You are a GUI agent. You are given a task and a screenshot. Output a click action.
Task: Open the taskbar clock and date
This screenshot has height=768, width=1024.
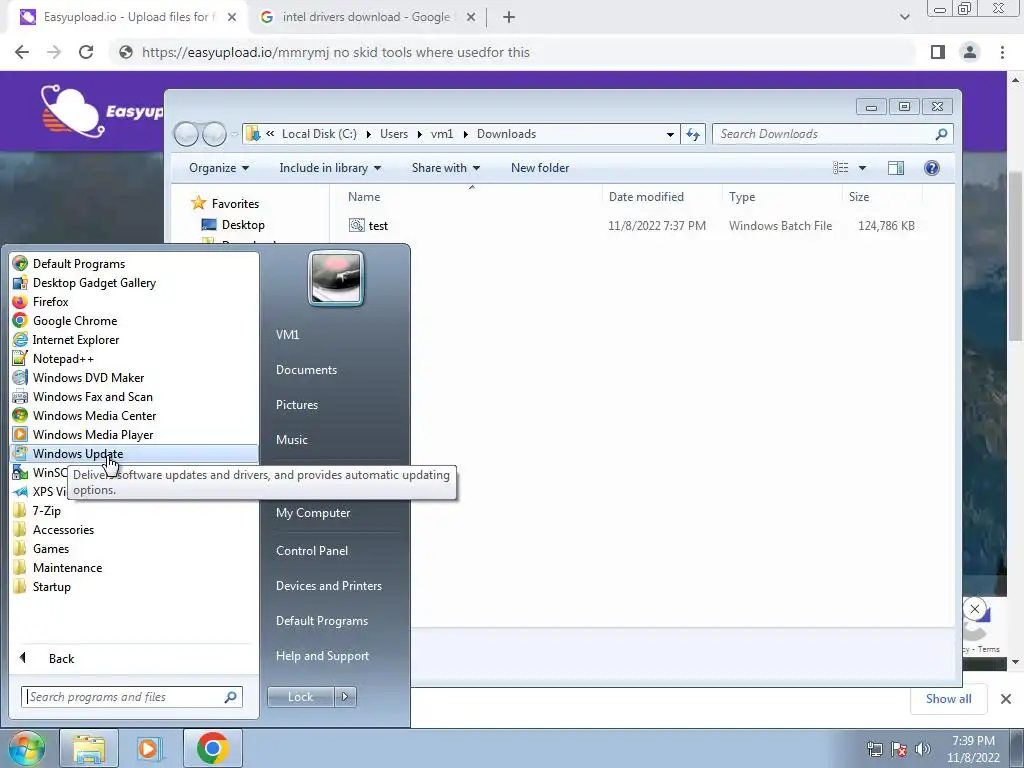pyautogui.click(x=973, y=749)
